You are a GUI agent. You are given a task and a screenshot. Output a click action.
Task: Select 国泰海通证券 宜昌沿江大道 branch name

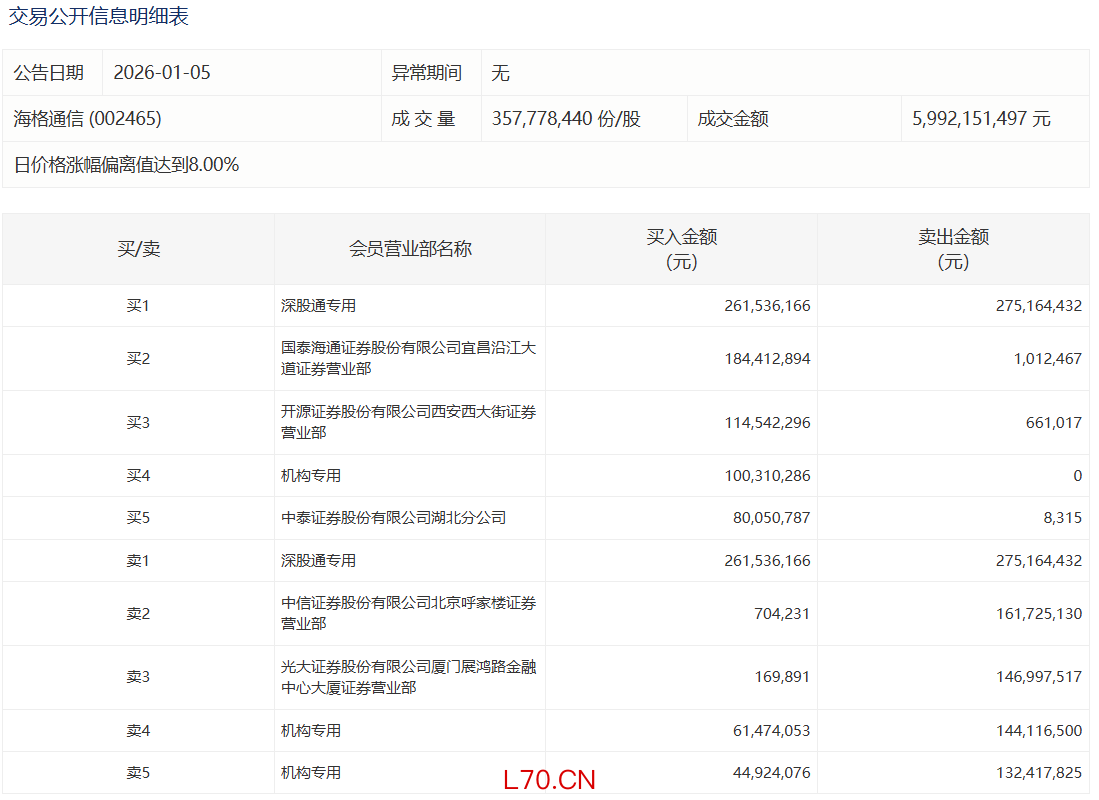[408, 358]
